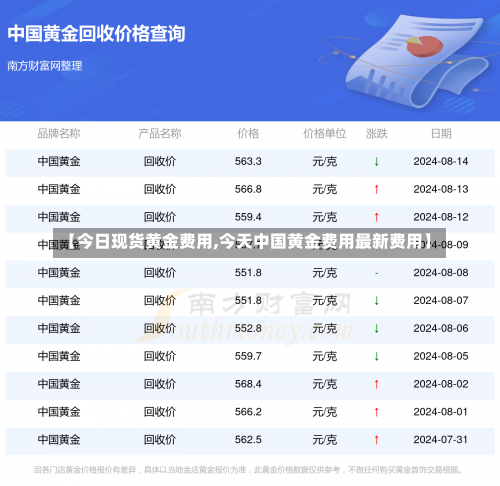This screenshot has height=486, width=500.
Task: Click the green down arrow for 2024-08-06
Action: coord(376,329)
